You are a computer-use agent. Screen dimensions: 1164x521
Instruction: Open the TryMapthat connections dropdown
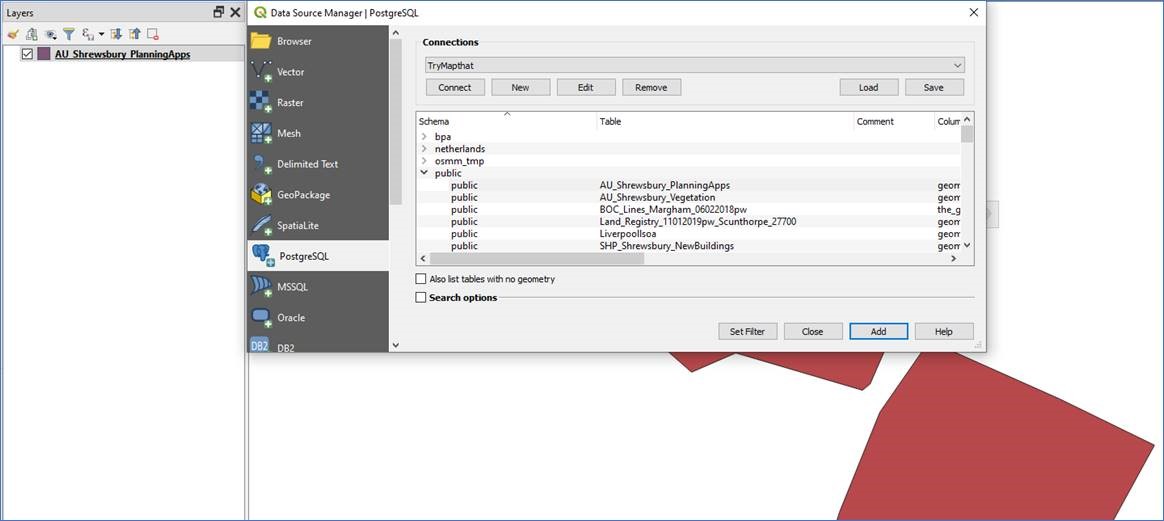[695, 65]
